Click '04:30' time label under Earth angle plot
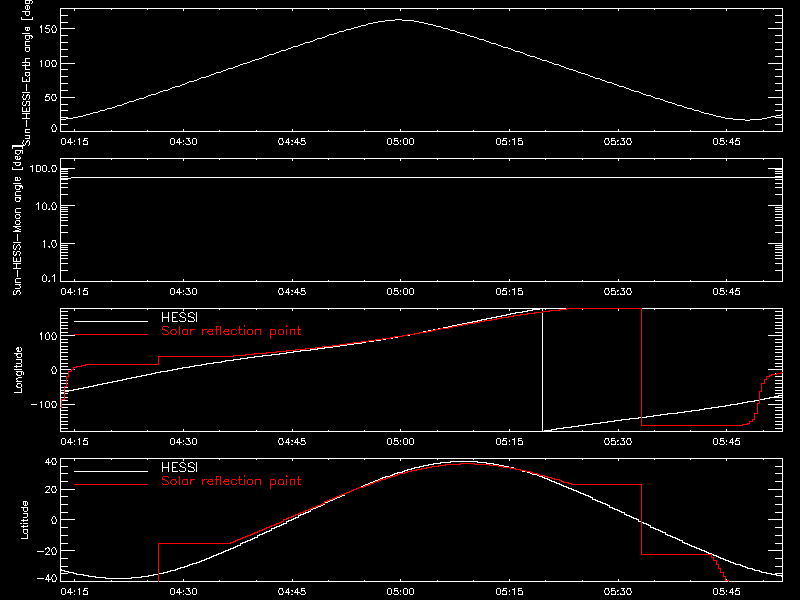800x600 pixels. click(183, 142)
